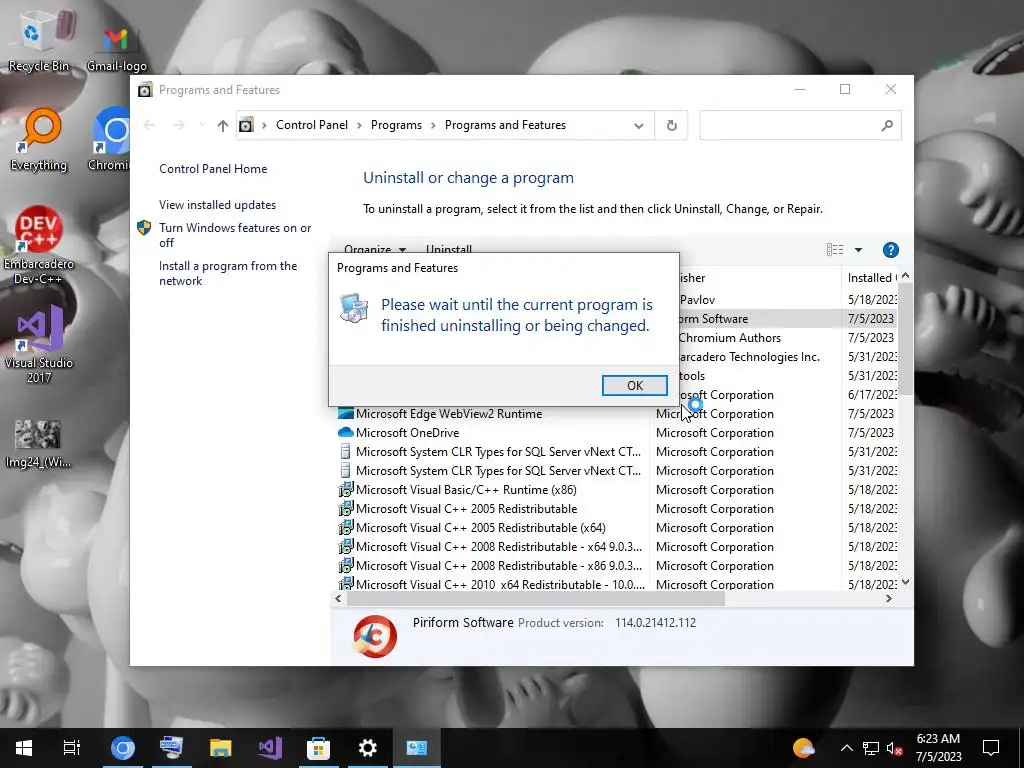Open Control Panel Home link

[213, 168]
